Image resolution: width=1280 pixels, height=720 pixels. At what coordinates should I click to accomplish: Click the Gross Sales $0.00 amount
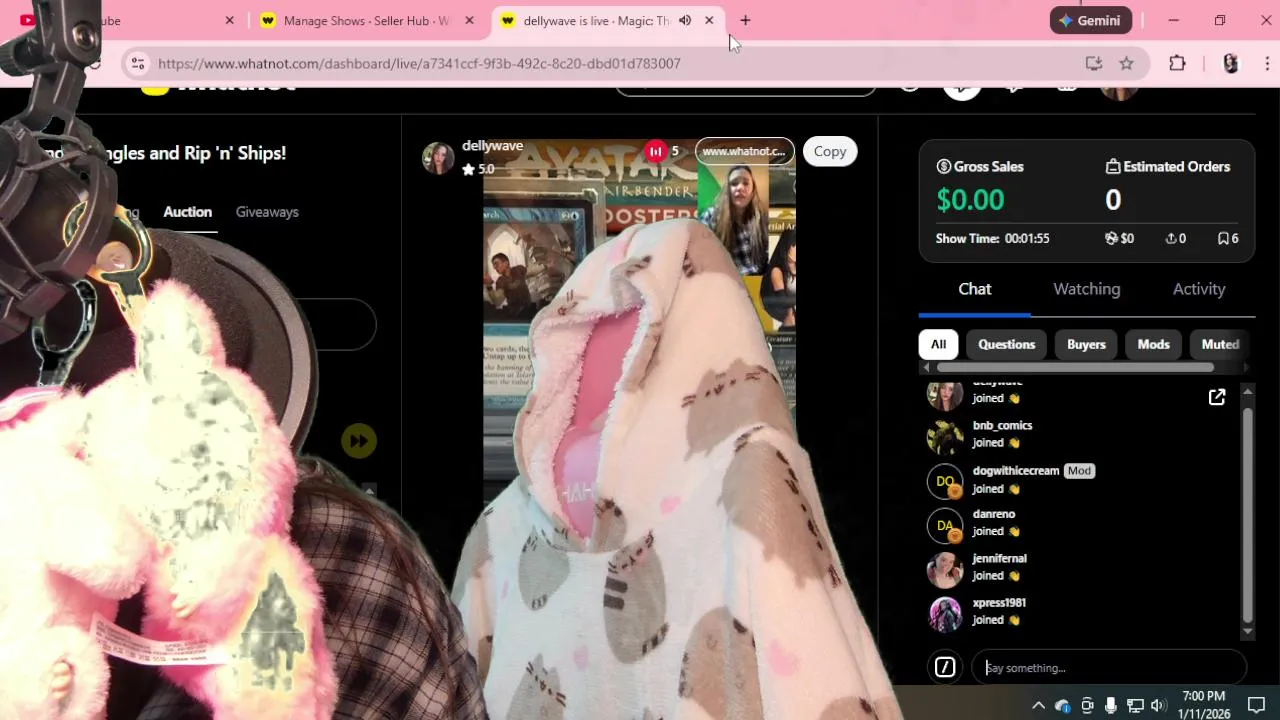[x=970, y=200]
